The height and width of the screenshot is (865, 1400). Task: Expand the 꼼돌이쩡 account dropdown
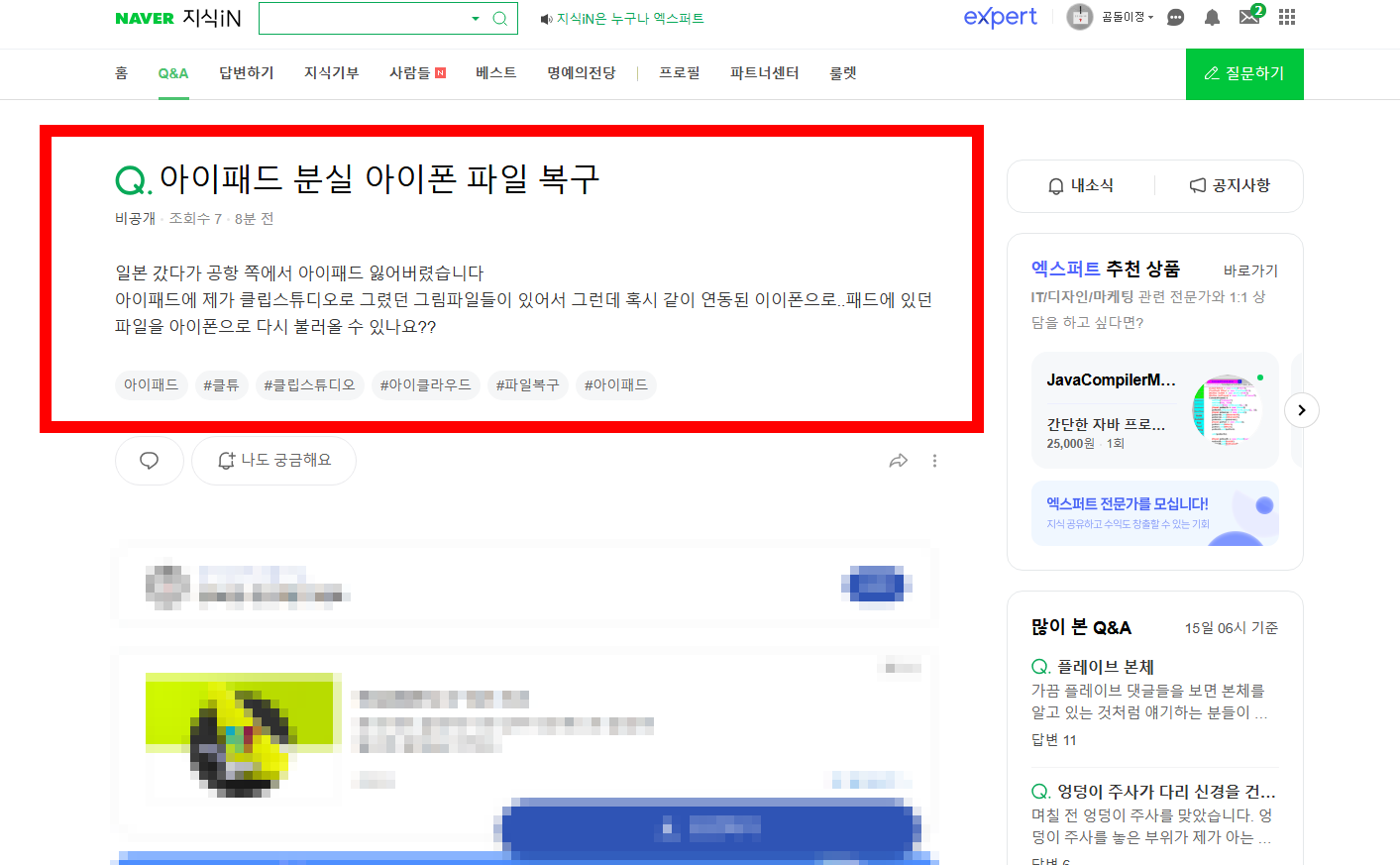[1128, 17]
